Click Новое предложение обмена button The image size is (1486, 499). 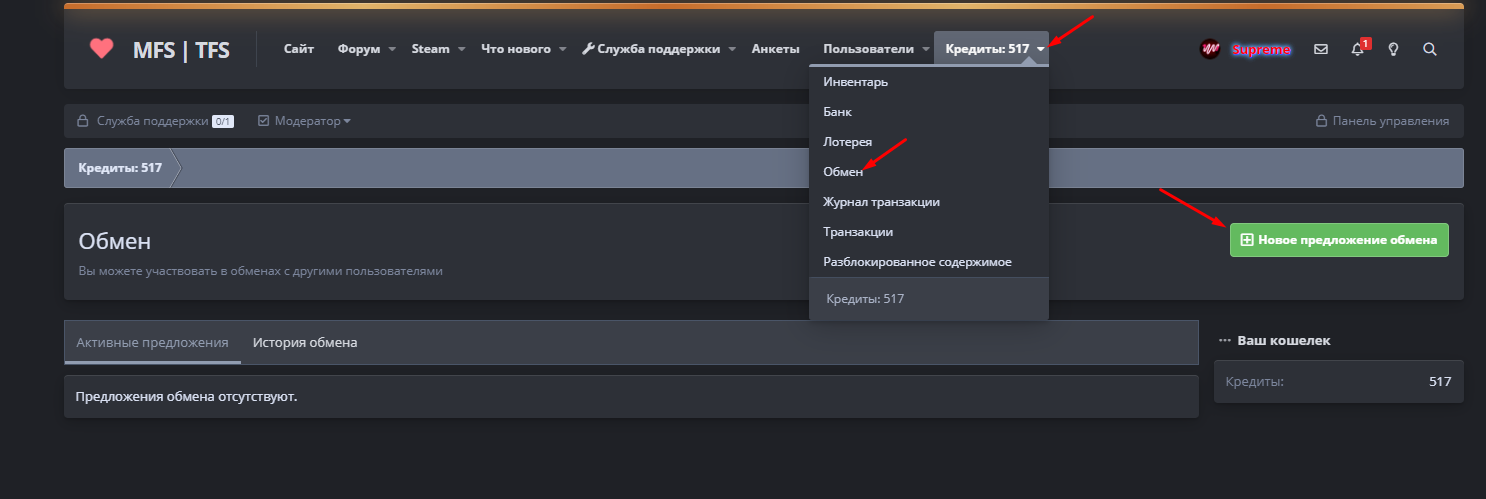[1339, 240]
